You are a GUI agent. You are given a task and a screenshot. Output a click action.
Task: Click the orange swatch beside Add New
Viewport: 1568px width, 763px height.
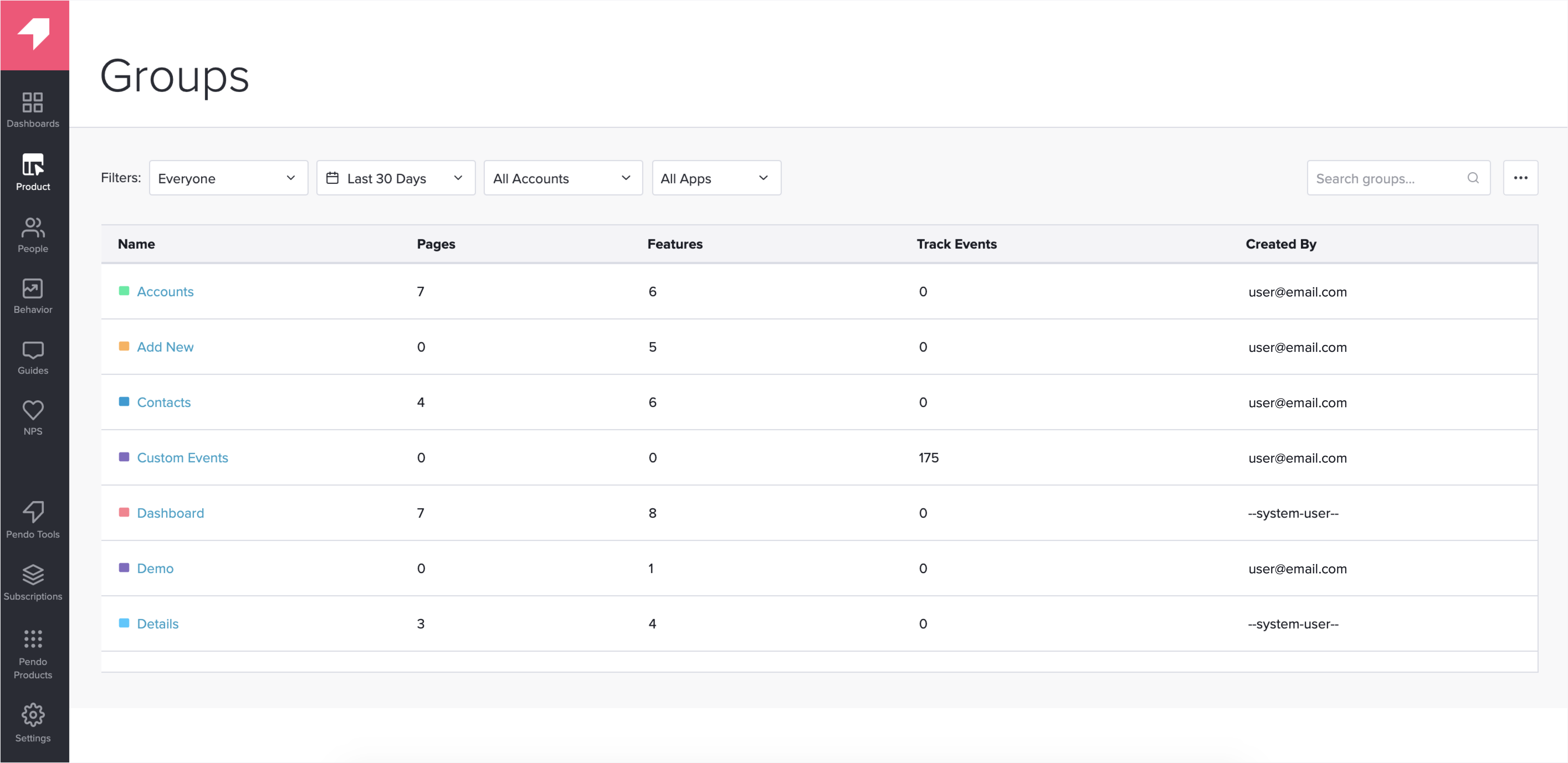click(124, 346)
